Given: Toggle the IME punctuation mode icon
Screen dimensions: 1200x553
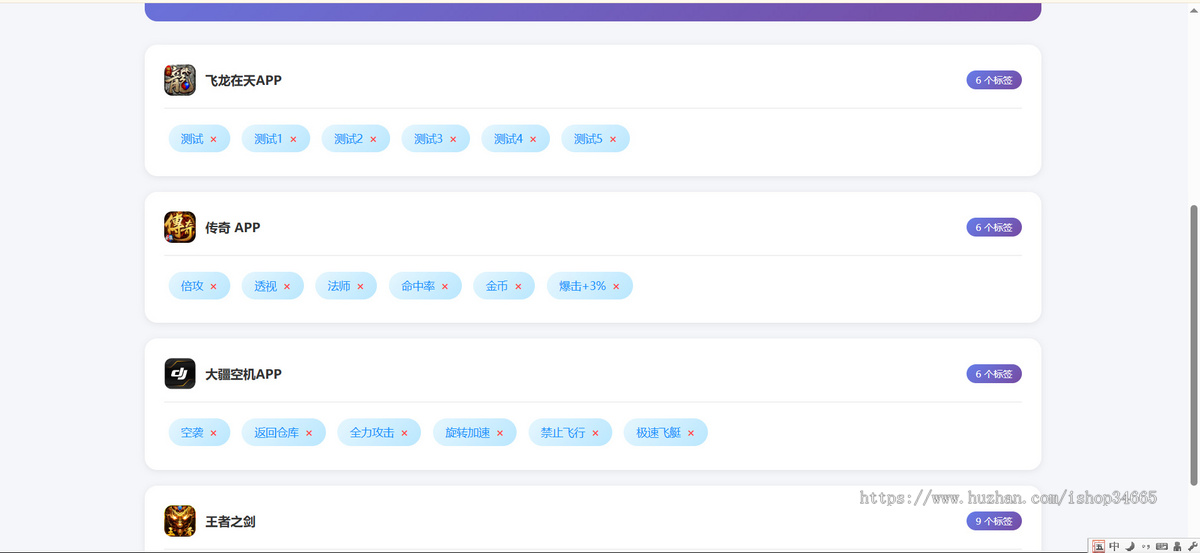Looking at the screenshot, I should click(x=1146, y=546).
